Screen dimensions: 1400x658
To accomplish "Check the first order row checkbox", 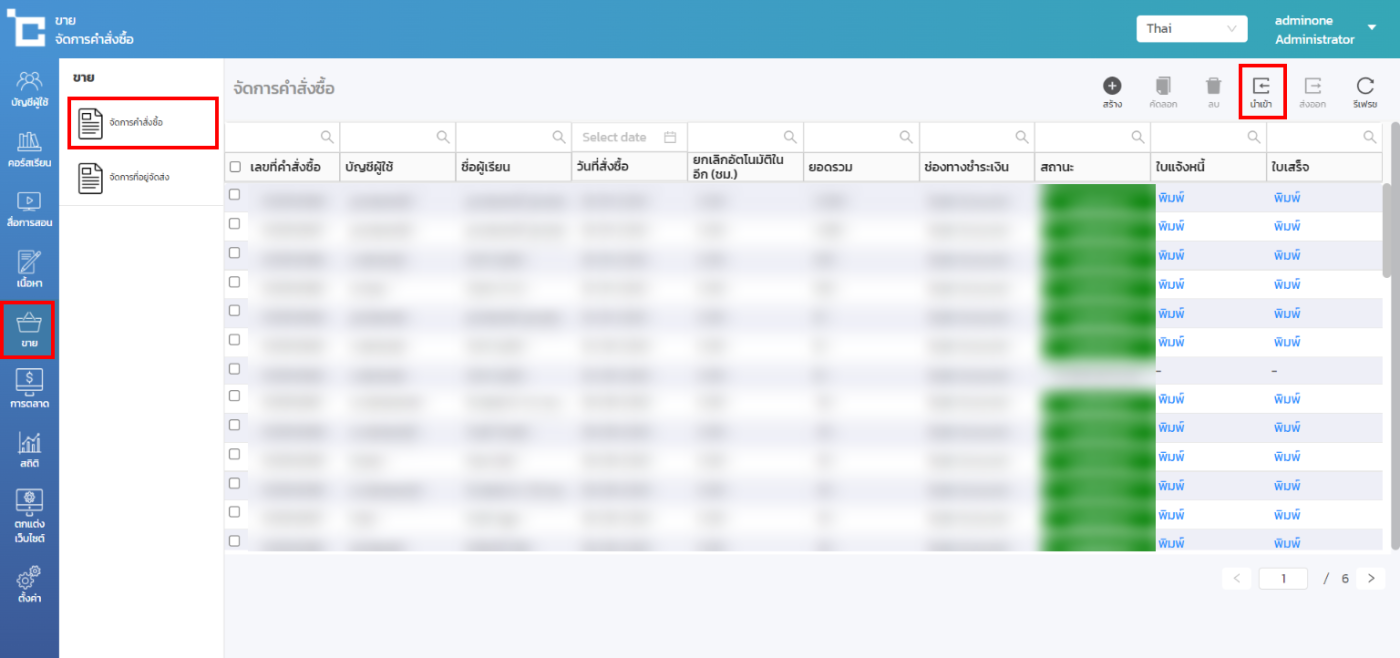I will (x=235, y=195).
